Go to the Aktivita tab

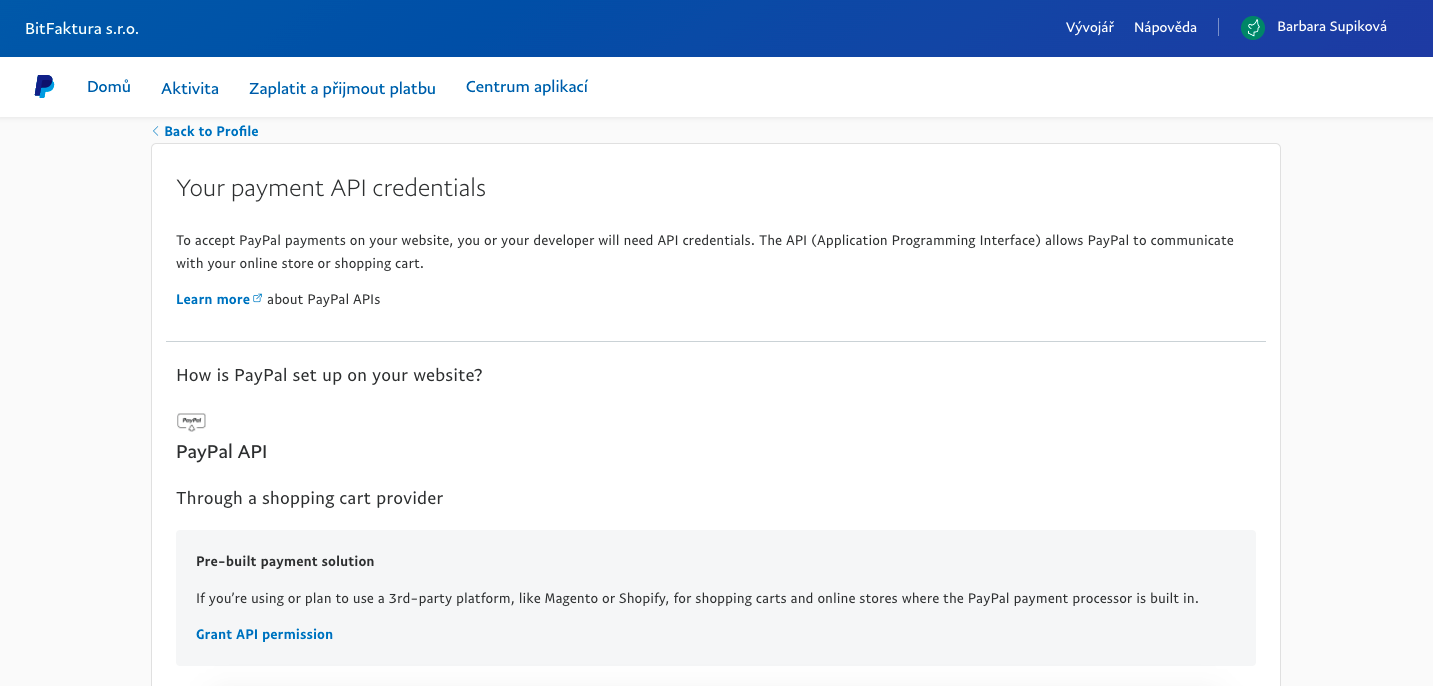(x=190, y=88)
